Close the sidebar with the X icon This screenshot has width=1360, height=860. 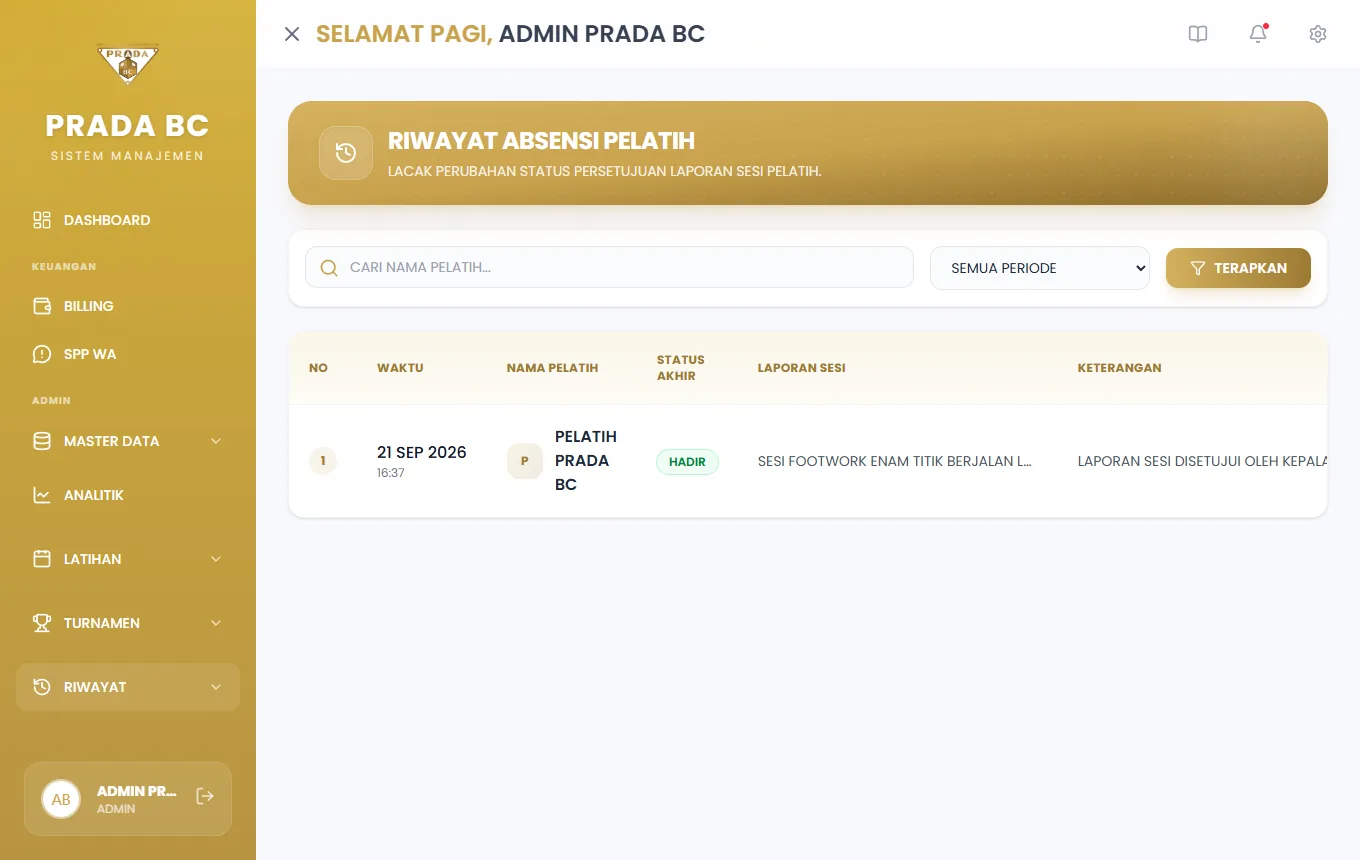coord(292,34)
